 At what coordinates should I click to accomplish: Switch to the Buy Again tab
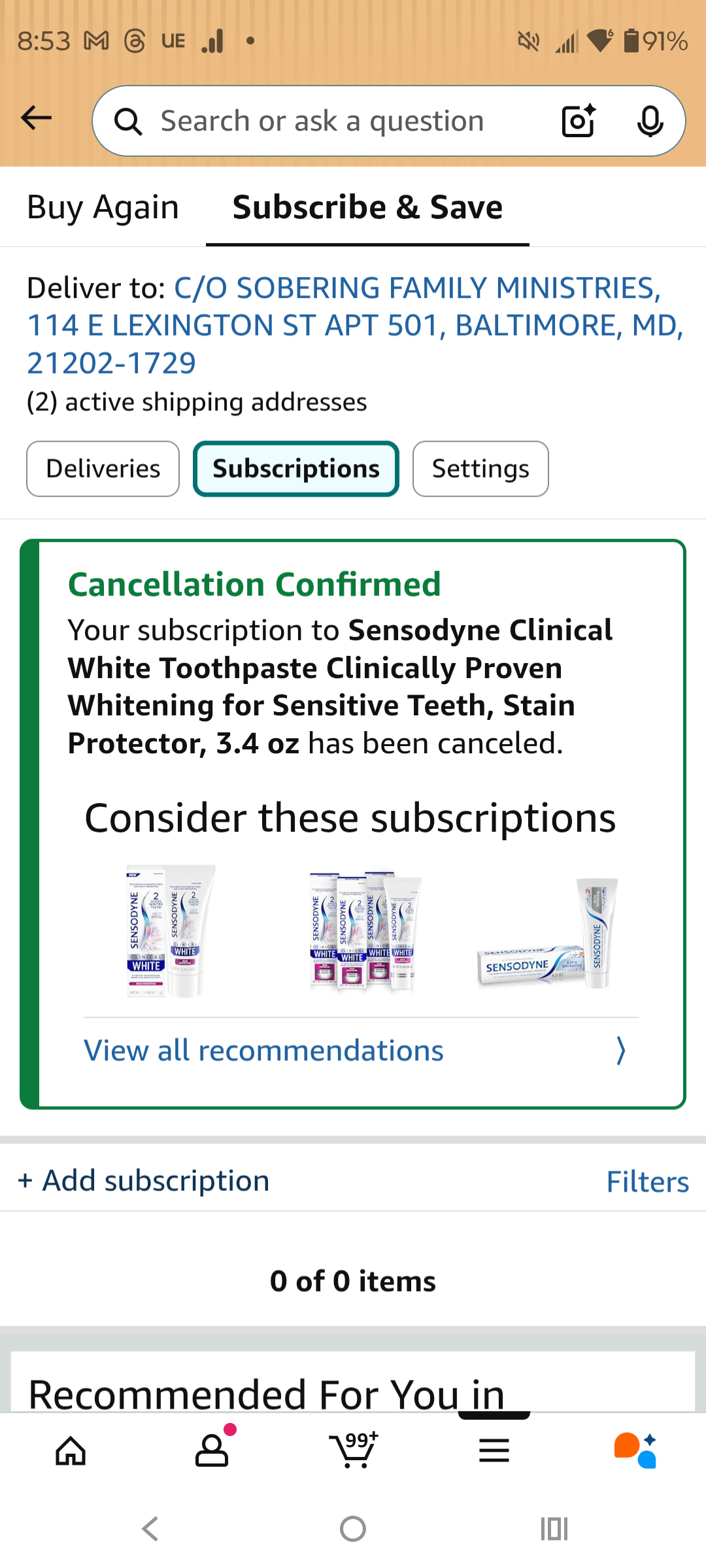[x=103, y=208]
